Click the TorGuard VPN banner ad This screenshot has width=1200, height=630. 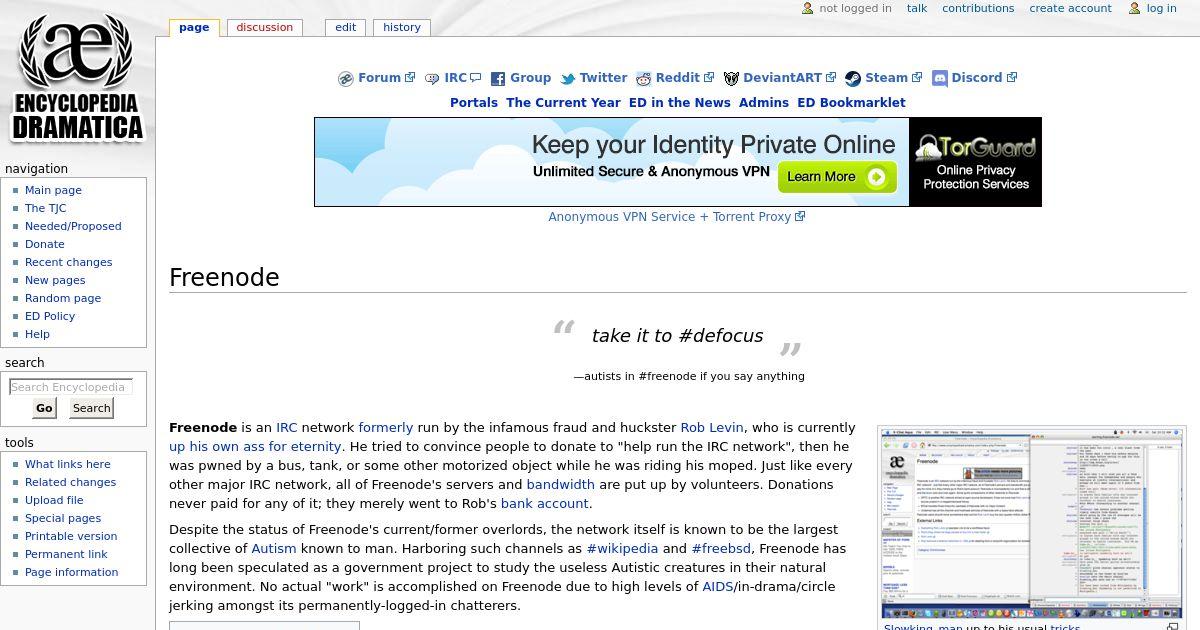[x=678, y=162]
